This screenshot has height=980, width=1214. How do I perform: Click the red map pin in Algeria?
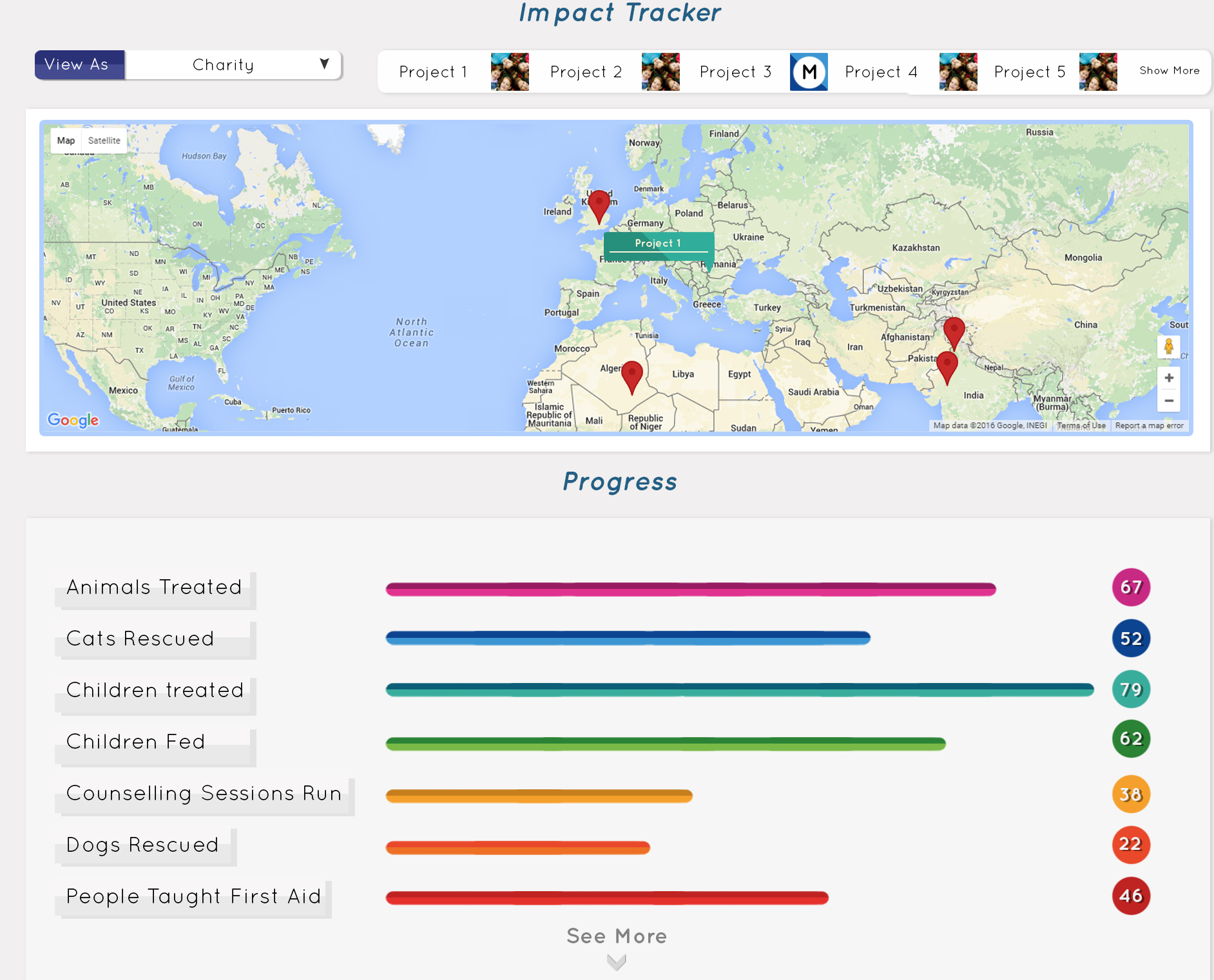632,378
